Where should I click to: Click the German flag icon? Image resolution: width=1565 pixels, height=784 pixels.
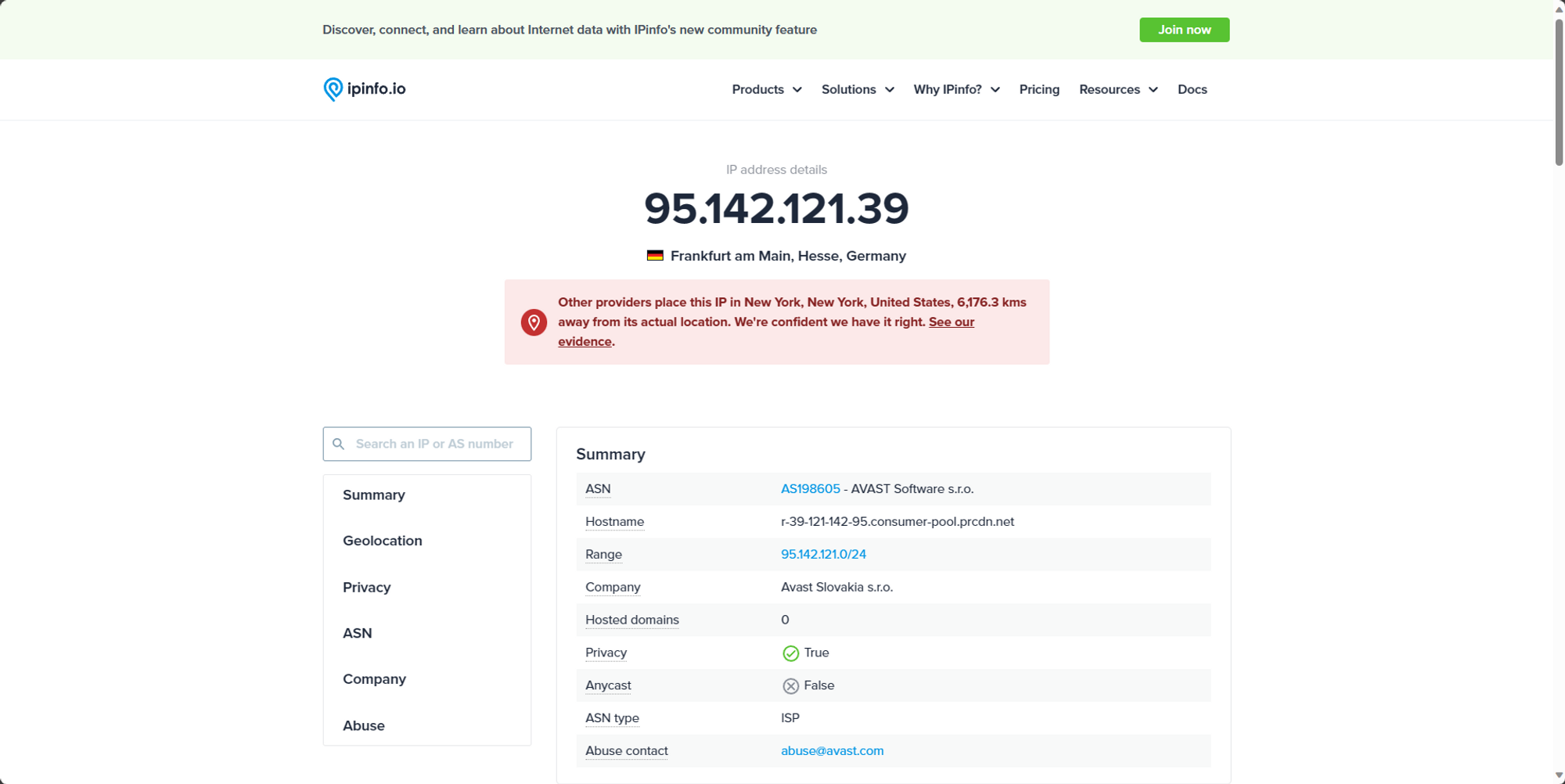pyautogui.click(x=655, y=255)
